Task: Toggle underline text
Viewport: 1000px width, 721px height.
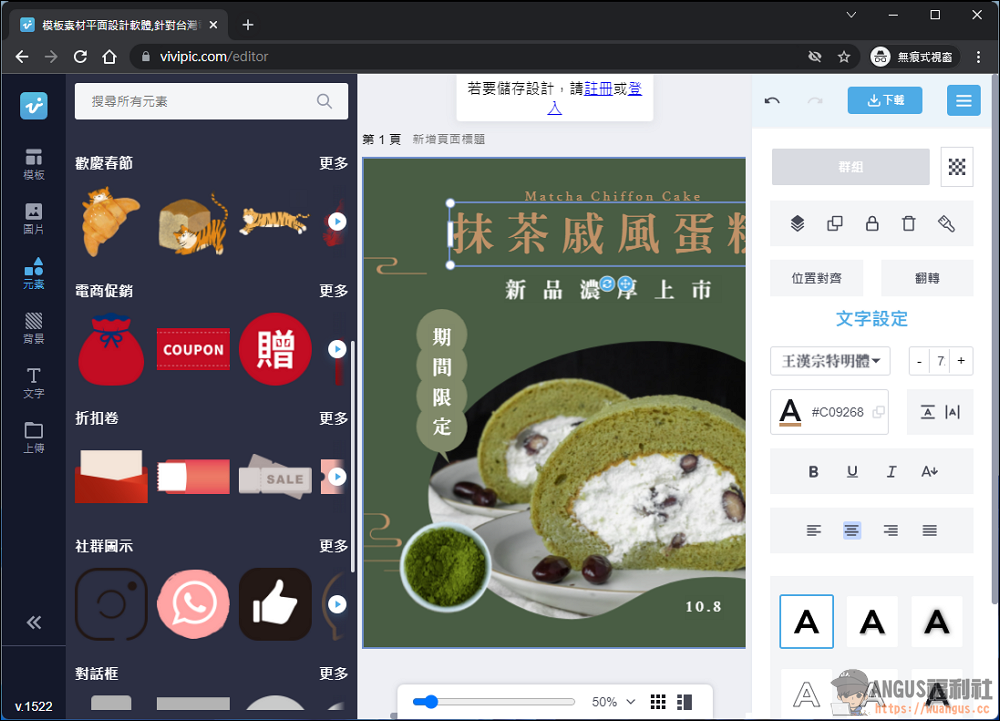Action: (852, 472)
